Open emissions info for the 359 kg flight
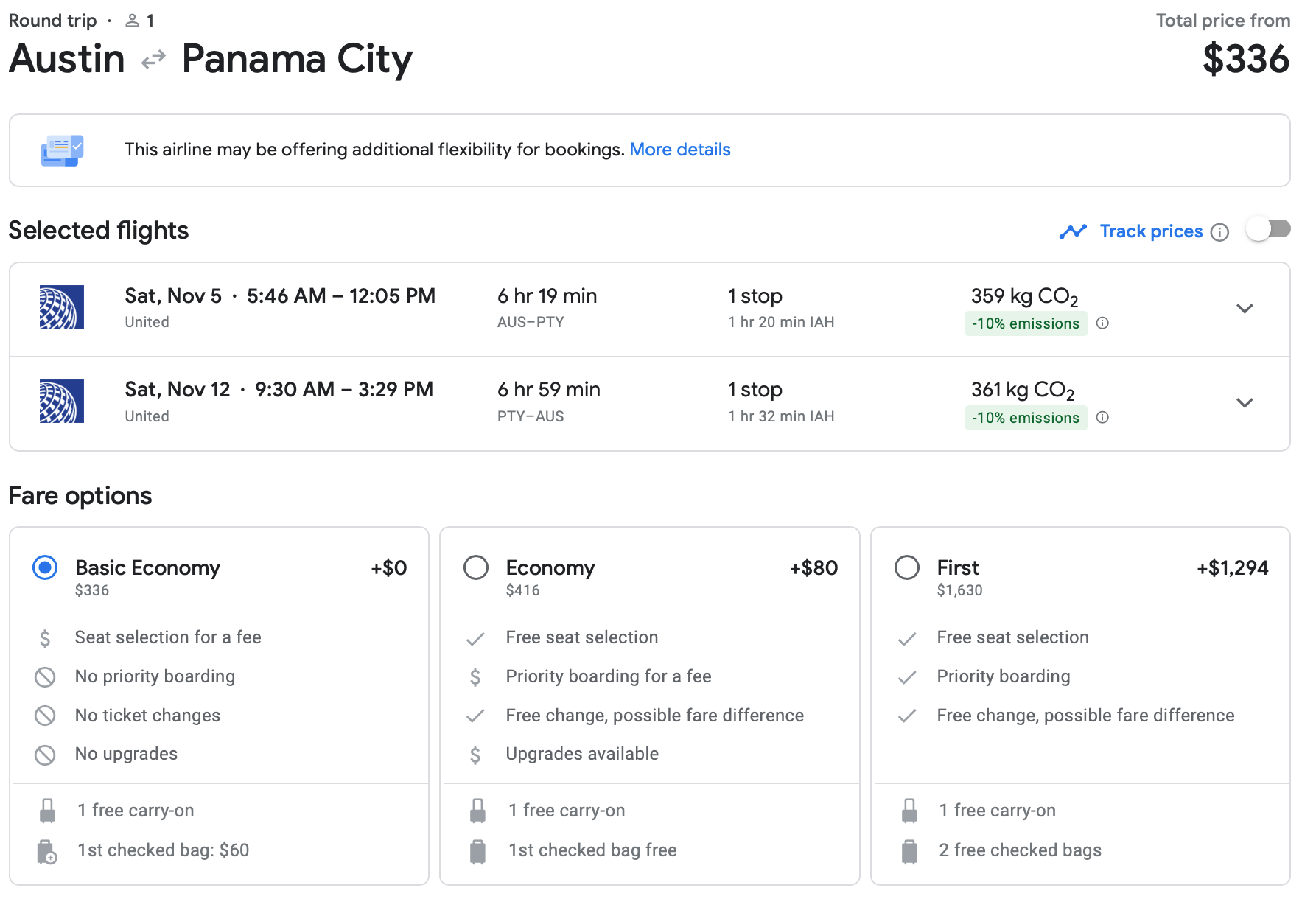This screenshot has height=899, width=1316. coord(1102,323)
